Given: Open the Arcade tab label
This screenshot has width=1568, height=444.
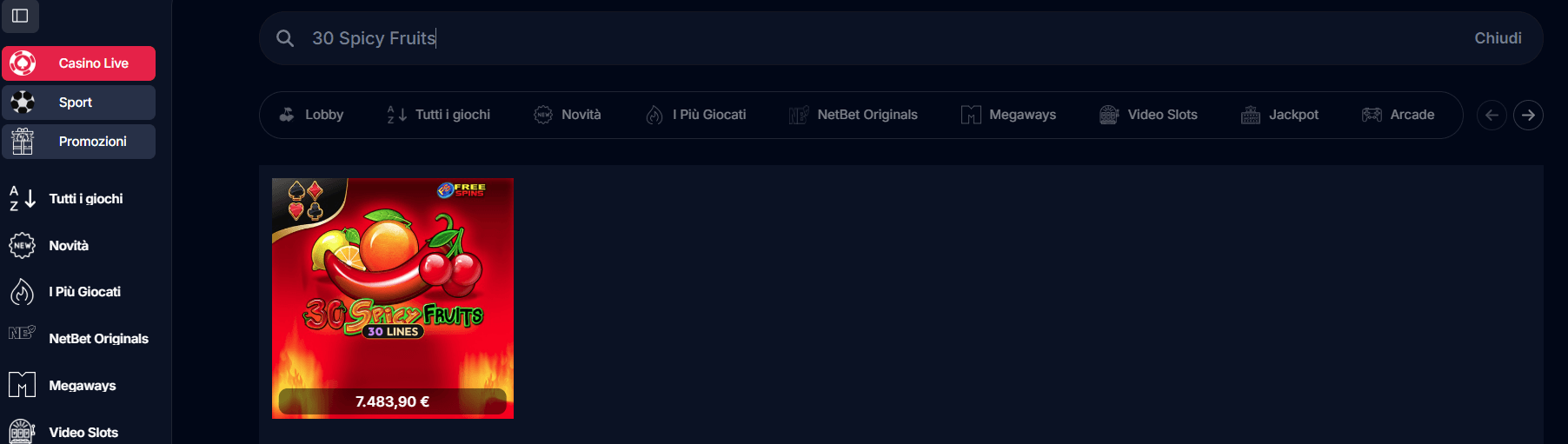Looking at the screenshot, I should [x=1412, y=115].
